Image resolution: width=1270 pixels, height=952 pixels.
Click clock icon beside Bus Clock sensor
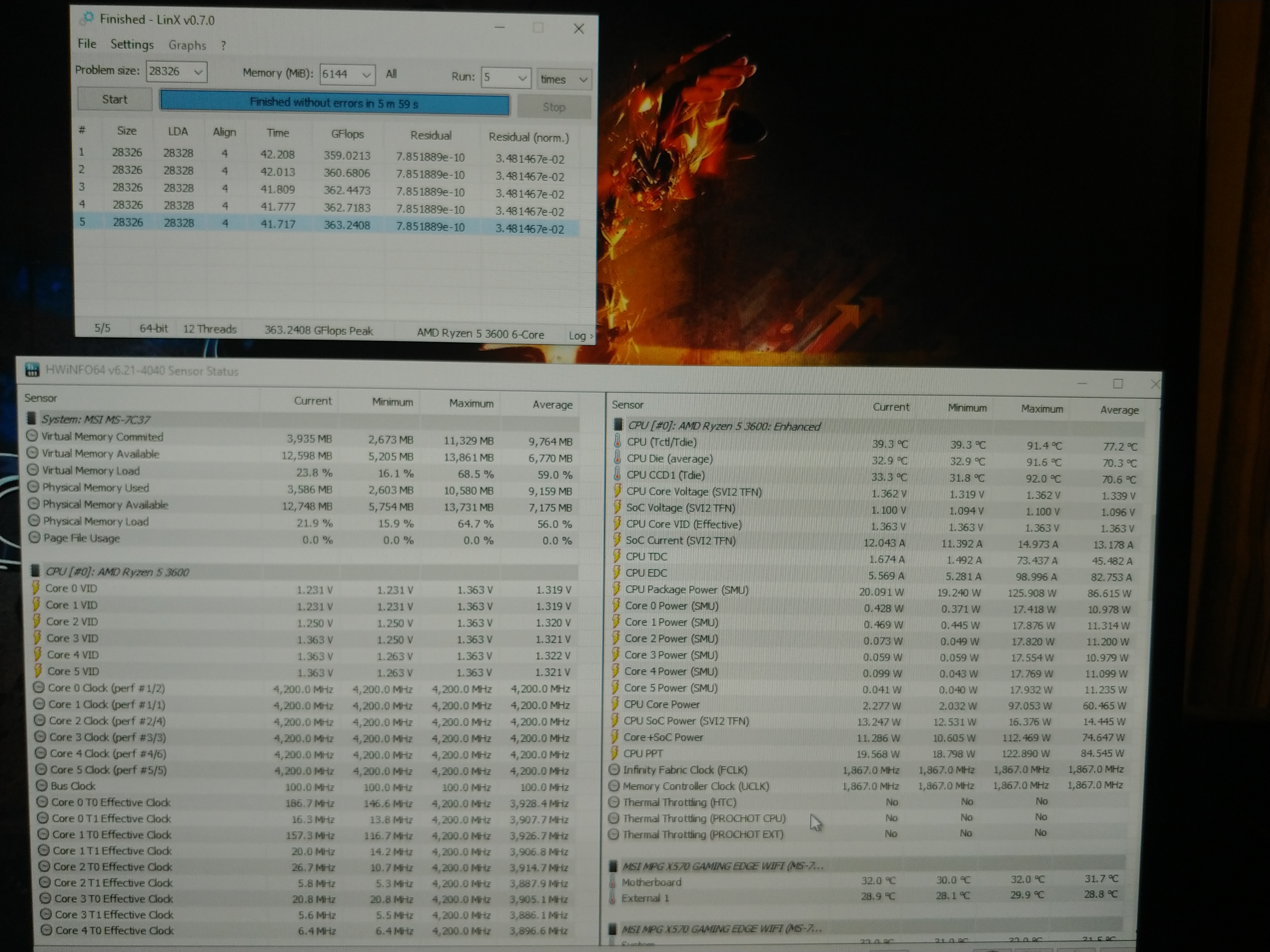point(42,786)
